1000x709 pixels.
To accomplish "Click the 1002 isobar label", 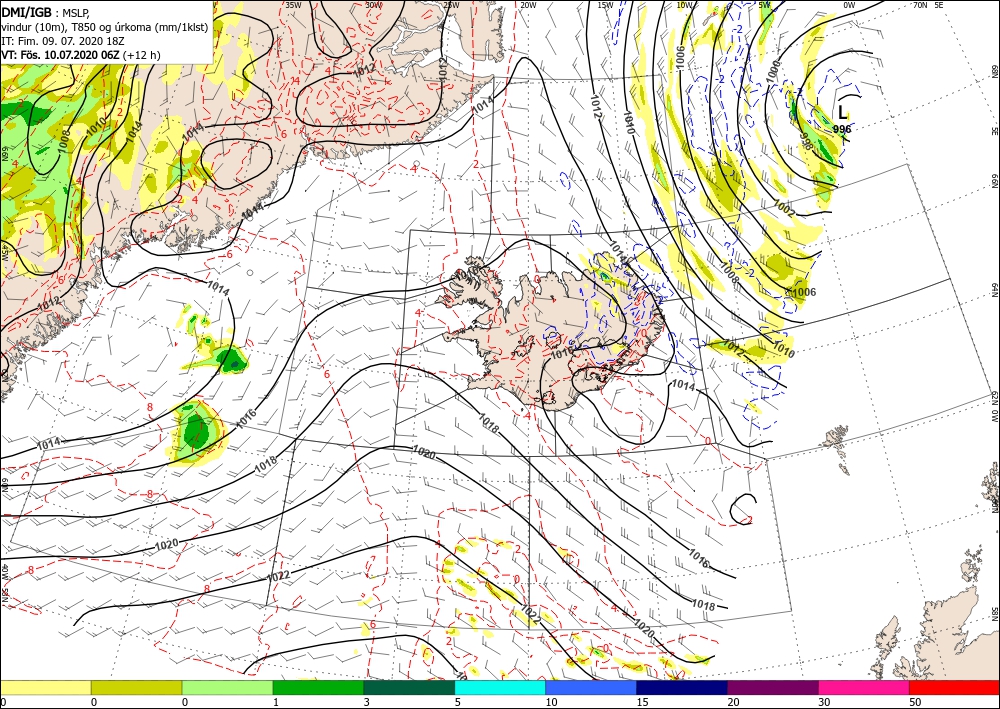I will 784,208.
